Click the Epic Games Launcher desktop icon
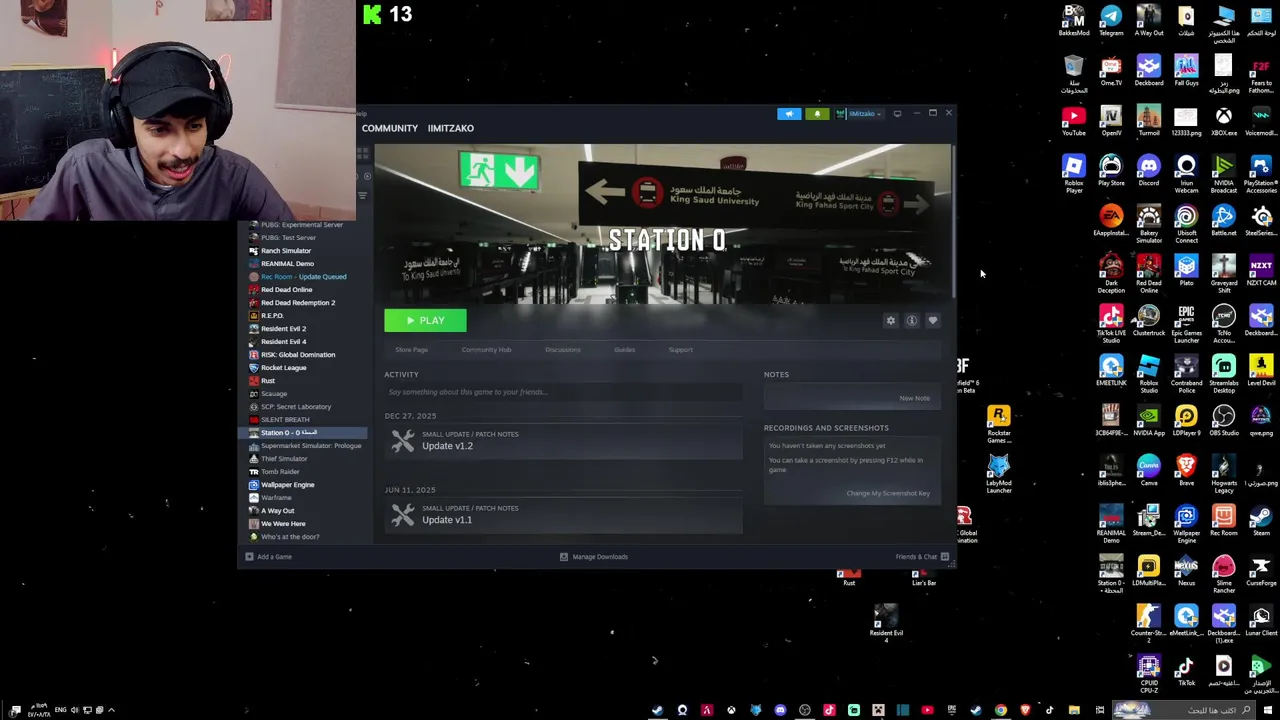Image resolution: width=1280 pixels, height=720 pixels. [x=1186, y=323]
